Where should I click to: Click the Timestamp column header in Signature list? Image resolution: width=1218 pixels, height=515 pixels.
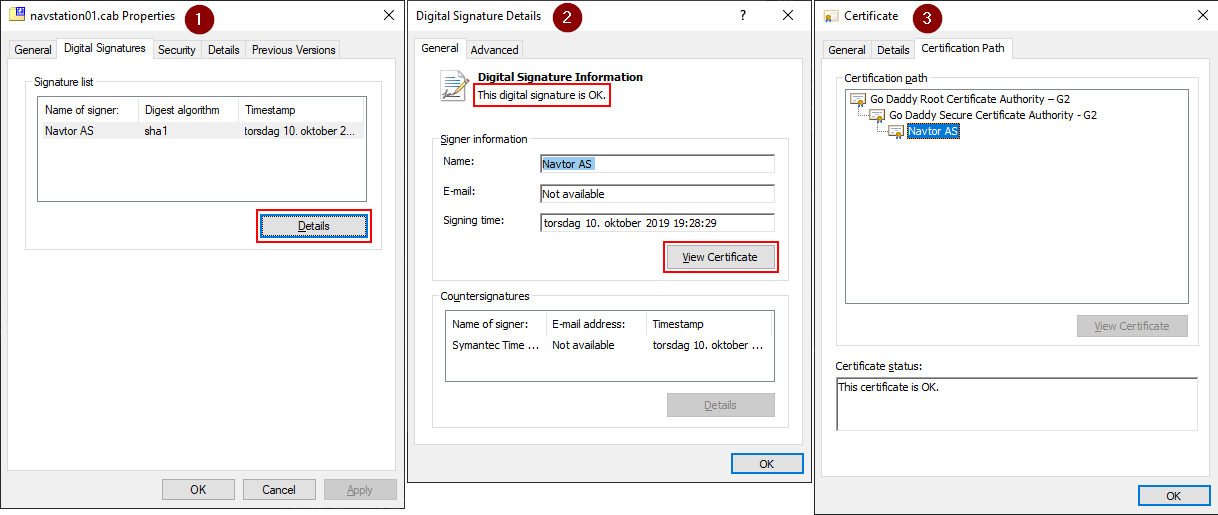[302, 110]
